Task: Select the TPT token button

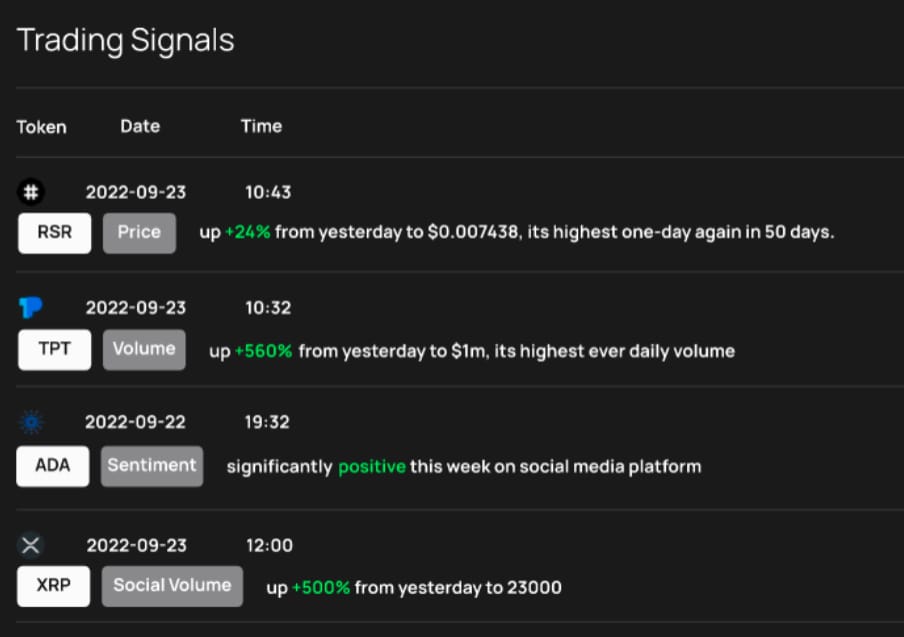Action: pyautogui.click(x=54, y=350)
